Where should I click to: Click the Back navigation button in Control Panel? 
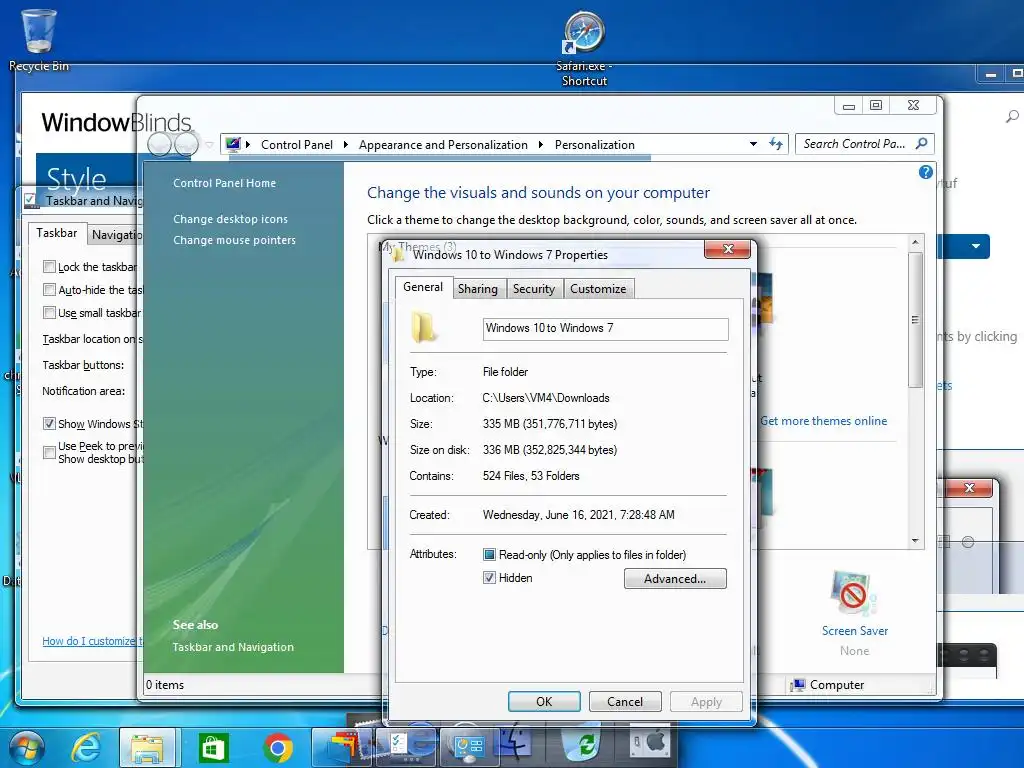159,144
